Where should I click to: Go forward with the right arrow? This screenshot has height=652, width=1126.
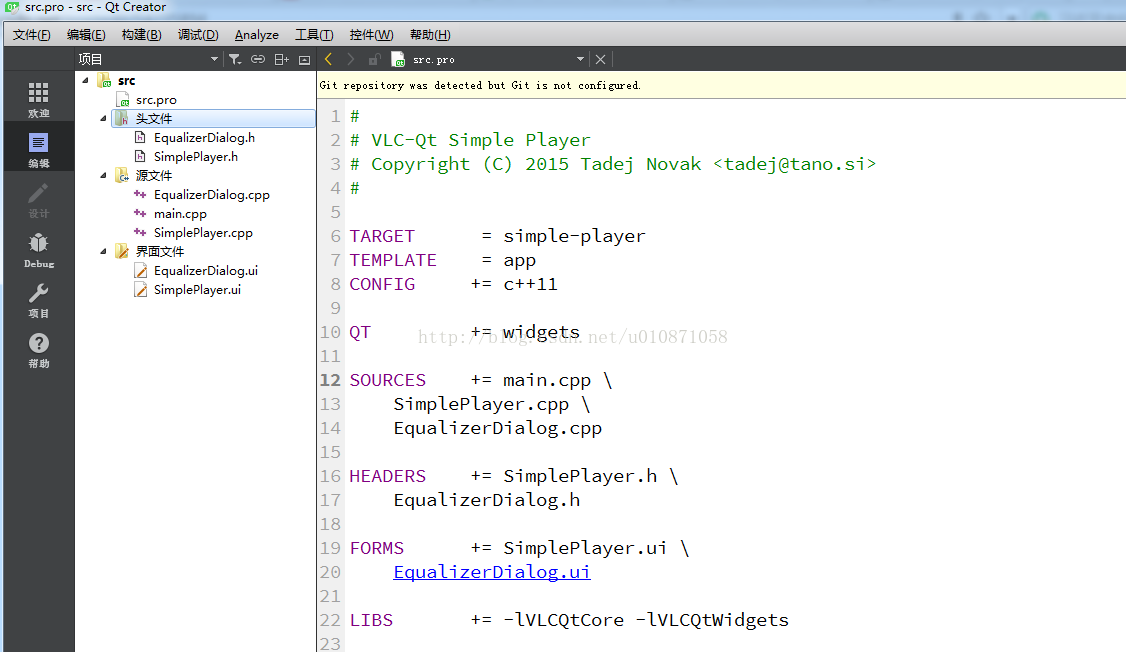pyautogui.click(x=350, y=59)
